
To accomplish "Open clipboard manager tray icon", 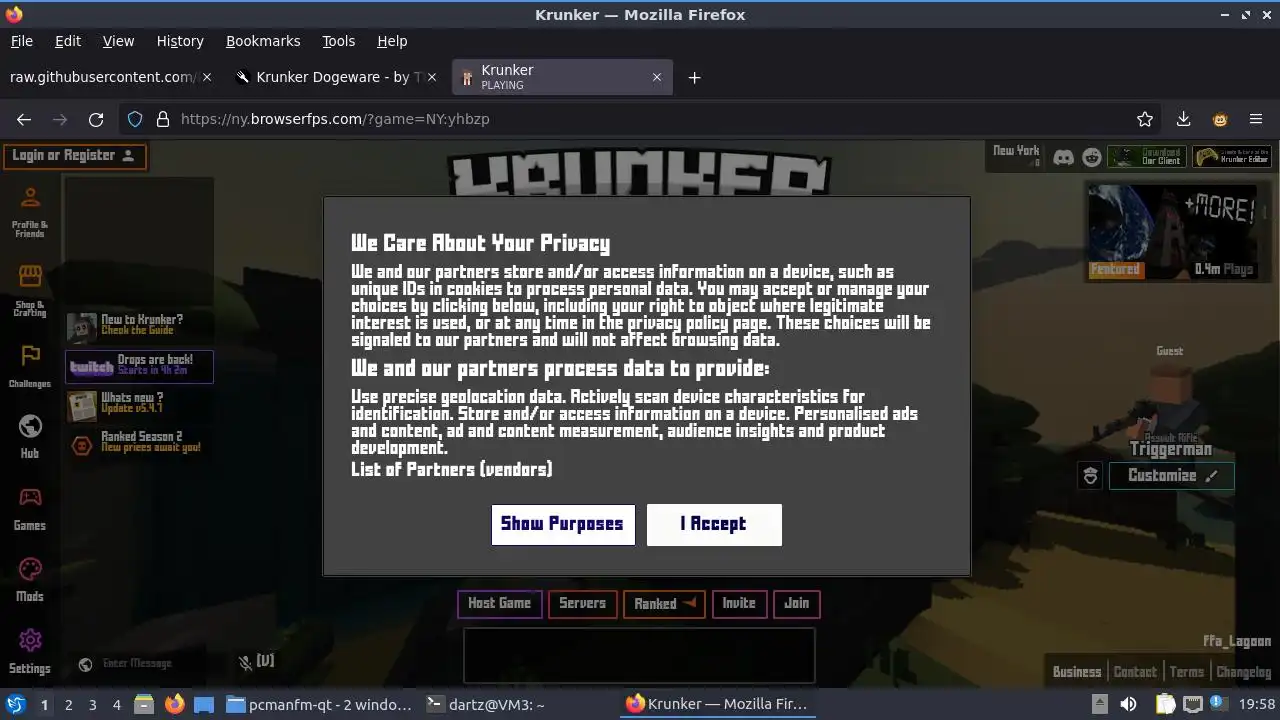I will [x=1166, y=704].
